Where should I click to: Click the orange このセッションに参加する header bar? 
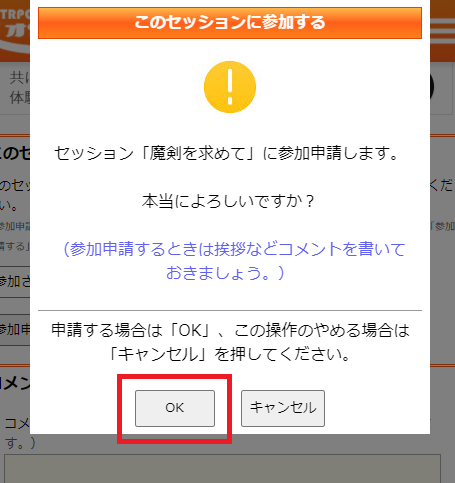(230, 23)
